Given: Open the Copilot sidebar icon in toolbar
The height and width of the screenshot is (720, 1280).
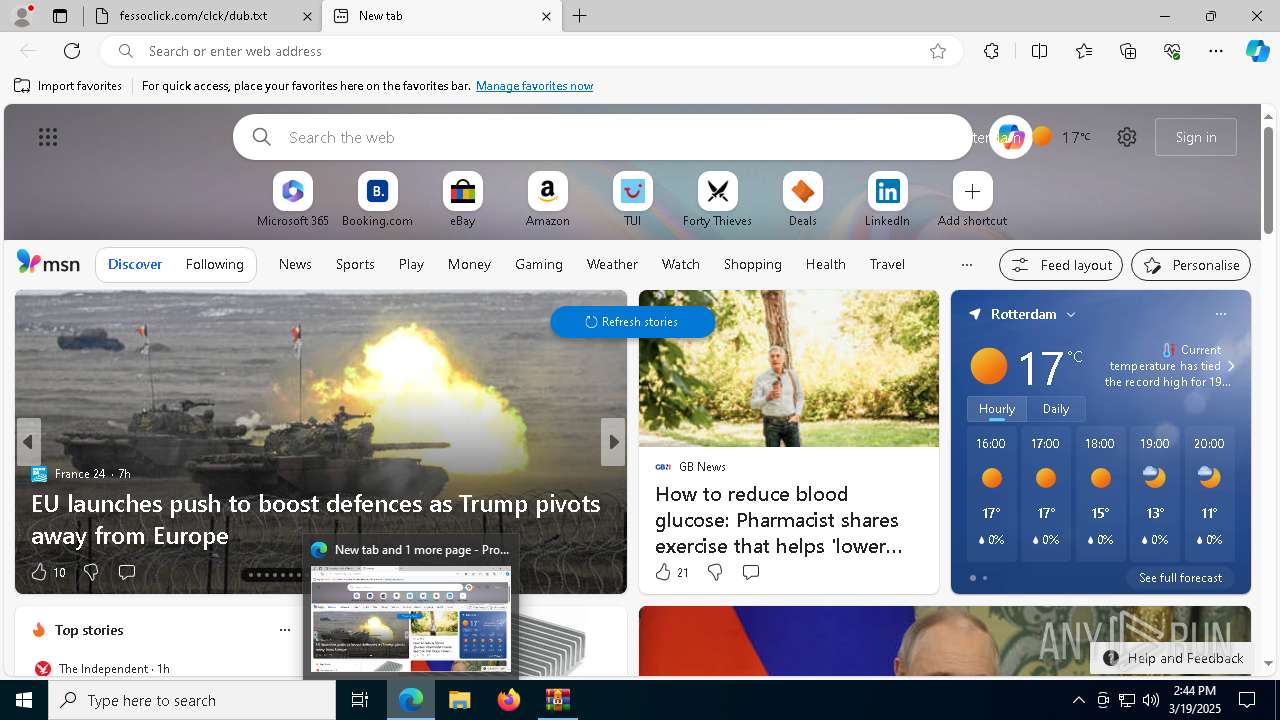Looking at the screenshot, I should pos(1257,51).
